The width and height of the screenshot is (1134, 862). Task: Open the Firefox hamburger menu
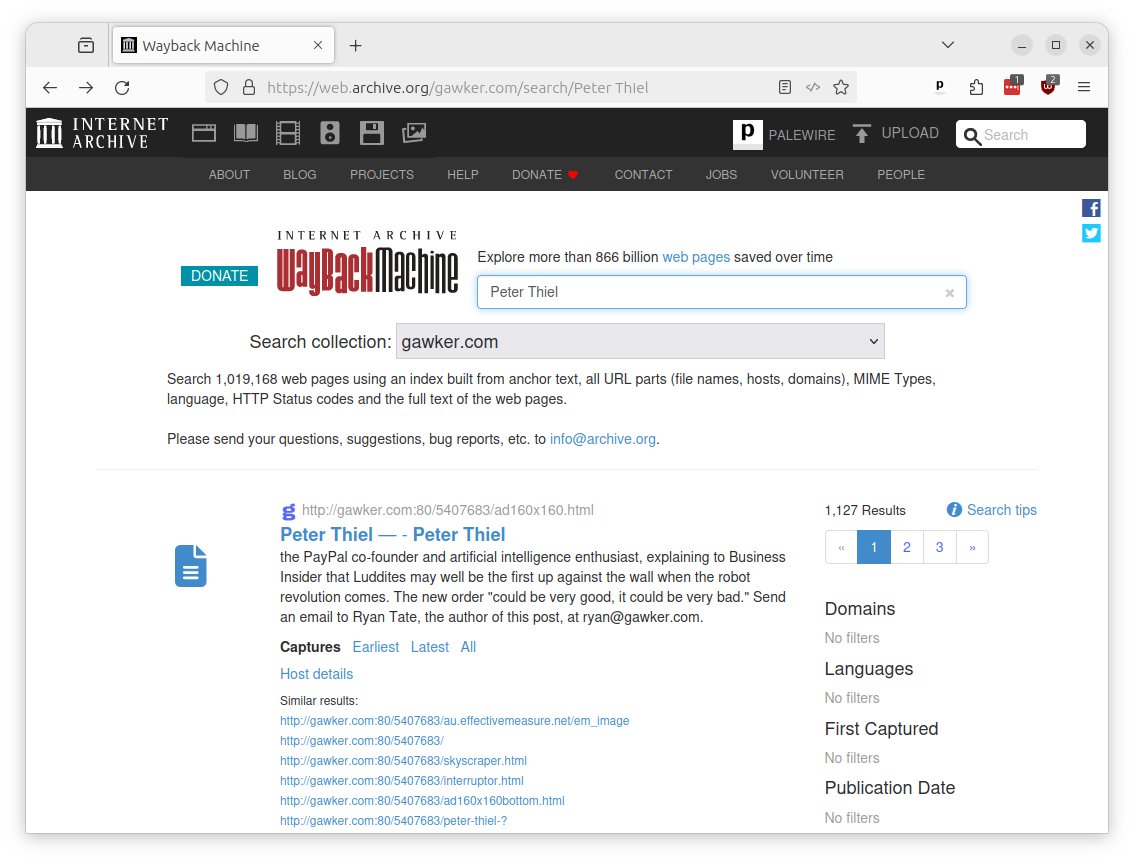click(x=1083, y=87)
